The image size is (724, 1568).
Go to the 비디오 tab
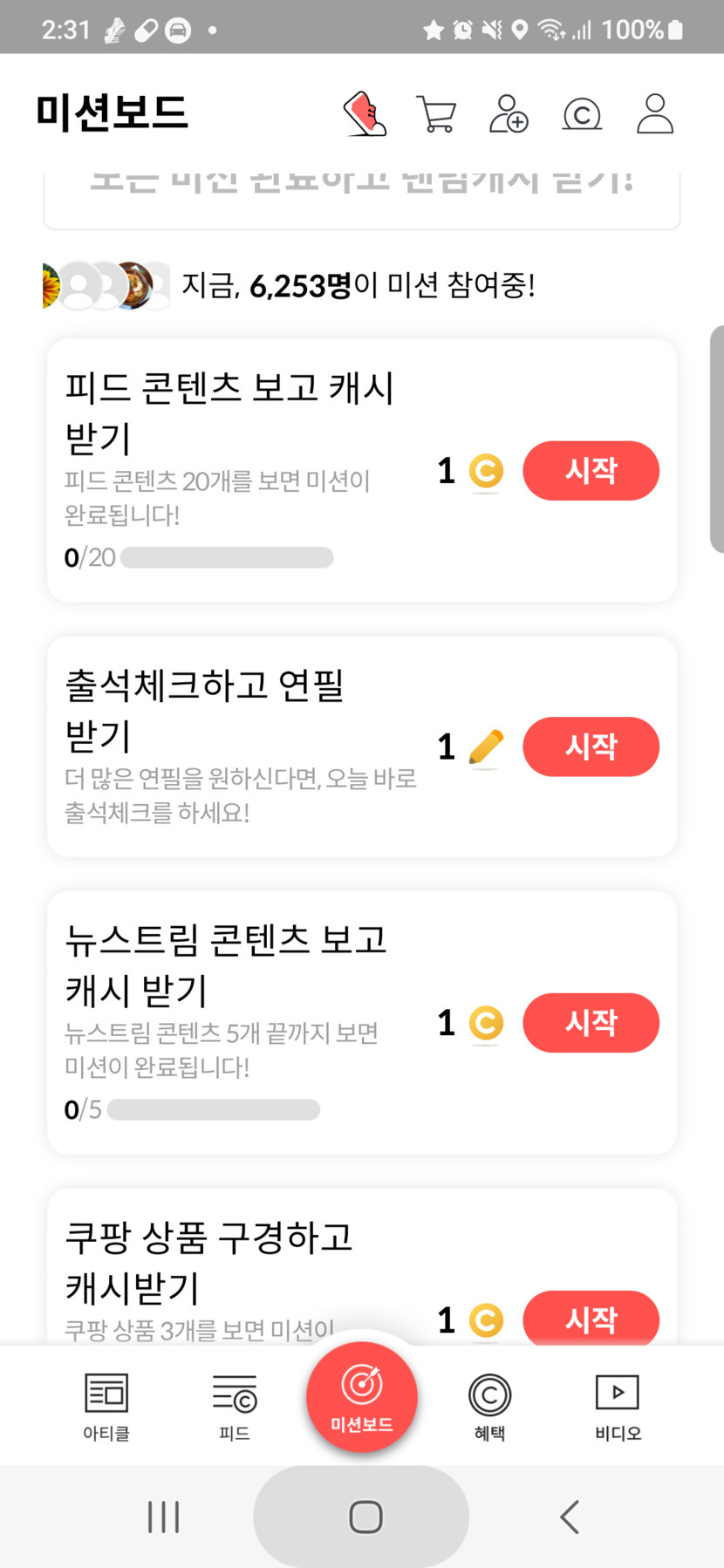click(618, 1406)
